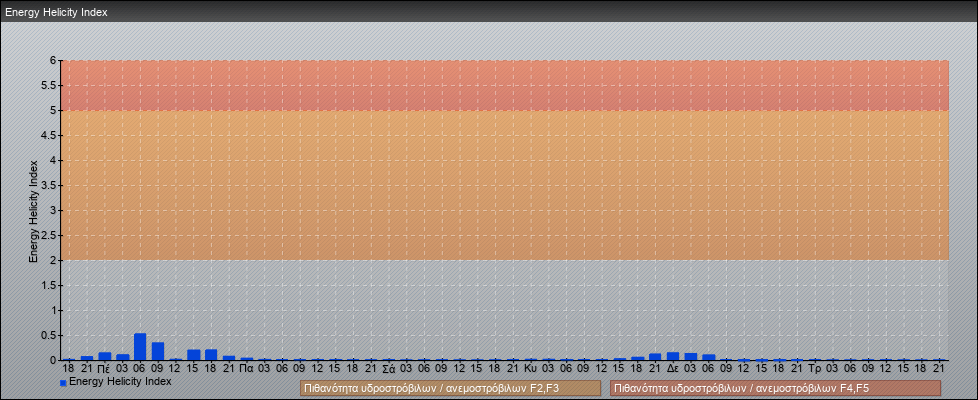This screenshot has width=978, height=400.
Task: Click the 0.5 tick label on y-axis
Action: 48,335
